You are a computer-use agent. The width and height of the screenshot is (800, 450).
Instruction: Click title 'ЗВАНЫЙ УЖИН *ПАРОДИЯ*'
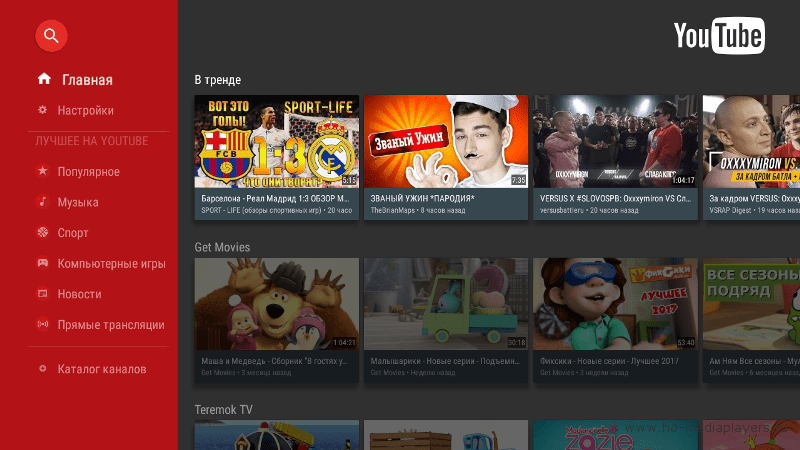422,198
